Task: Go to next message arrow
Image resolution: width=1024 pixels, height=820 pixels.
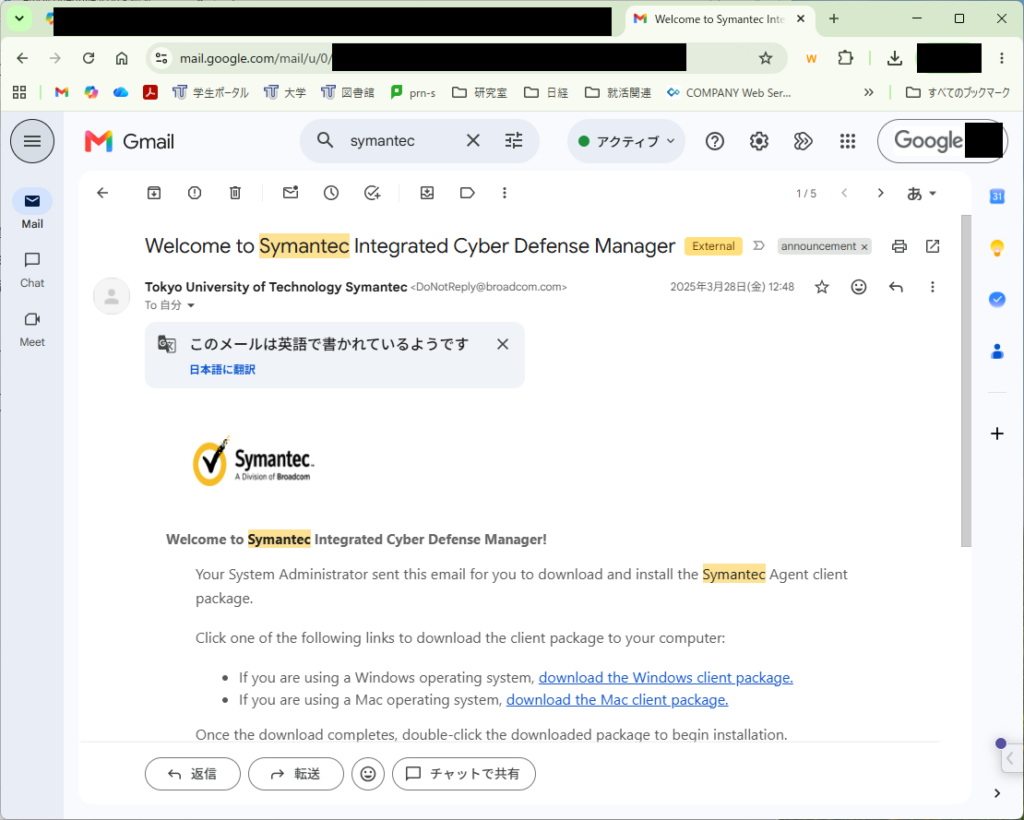Action: (880, 193)
